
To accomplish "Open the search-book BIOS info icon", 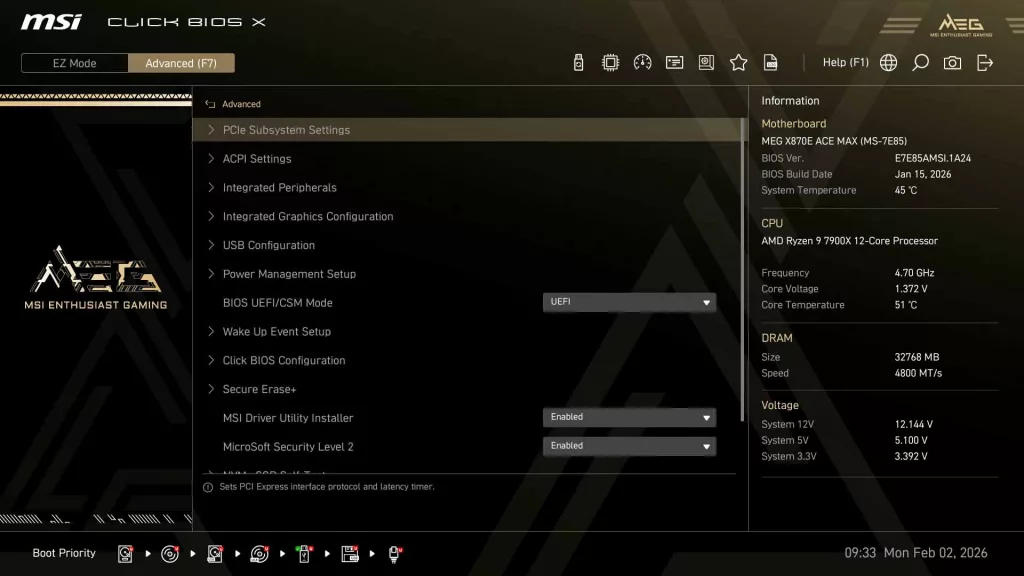I will coord(706,62).
